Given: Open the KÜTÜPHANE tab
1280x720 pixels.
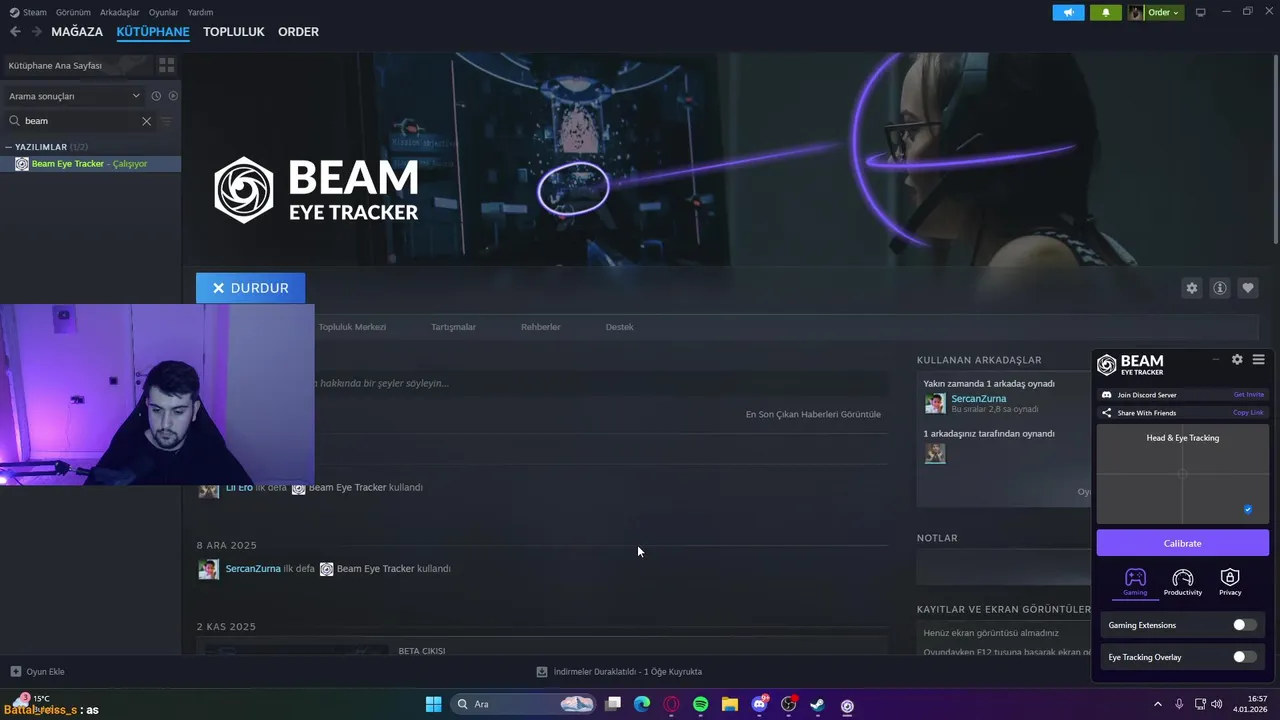Looking at the screenshot, I should tap(153, 32).
